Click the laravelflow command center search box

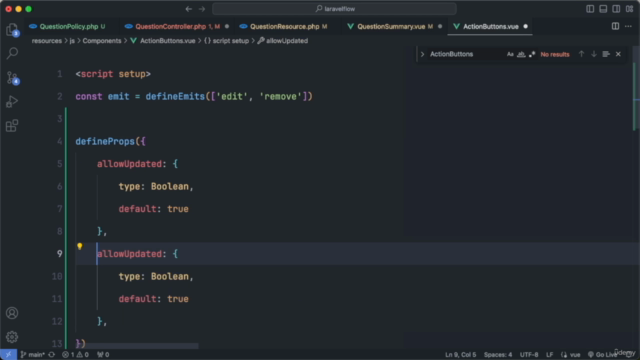click(x=334, y=9)
